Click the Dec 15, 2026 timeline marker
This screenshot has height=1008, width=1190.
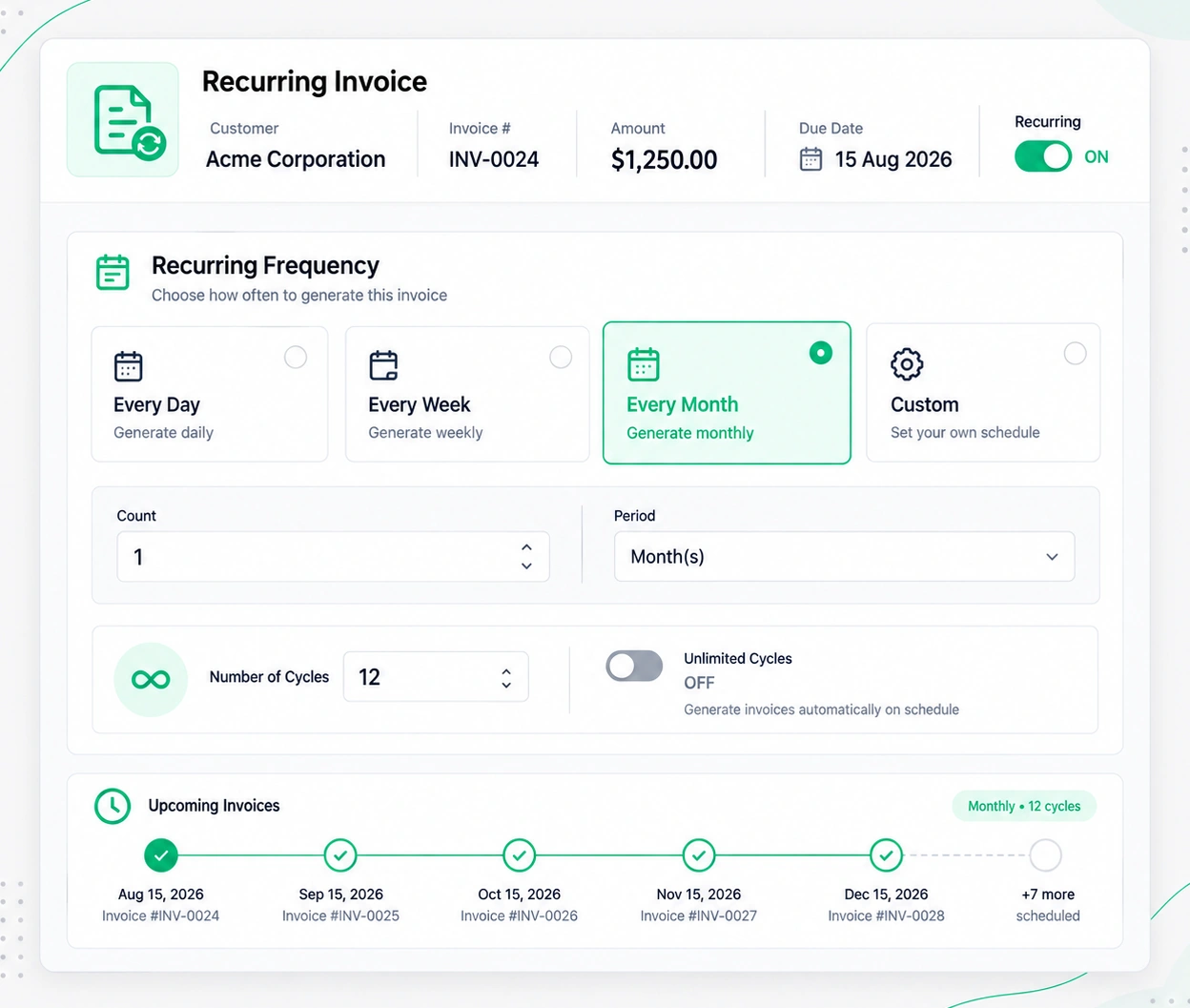tap(886, 855)
